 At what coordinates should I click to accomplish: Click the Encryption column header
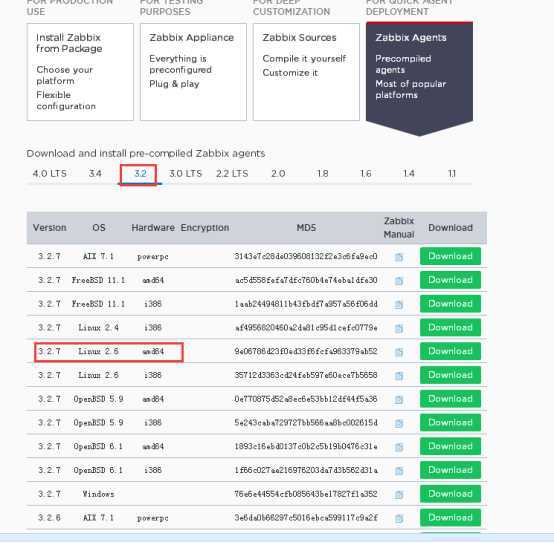tap(205, 228)
